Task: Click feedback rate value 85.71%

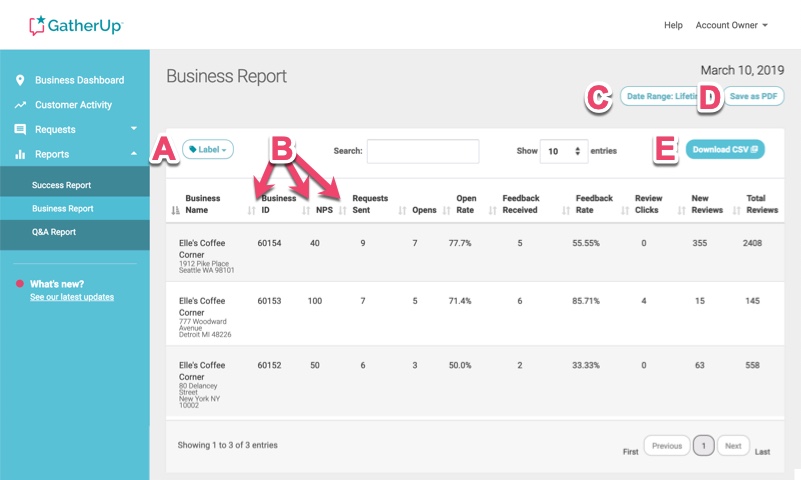Action: [x=586, y=301]
